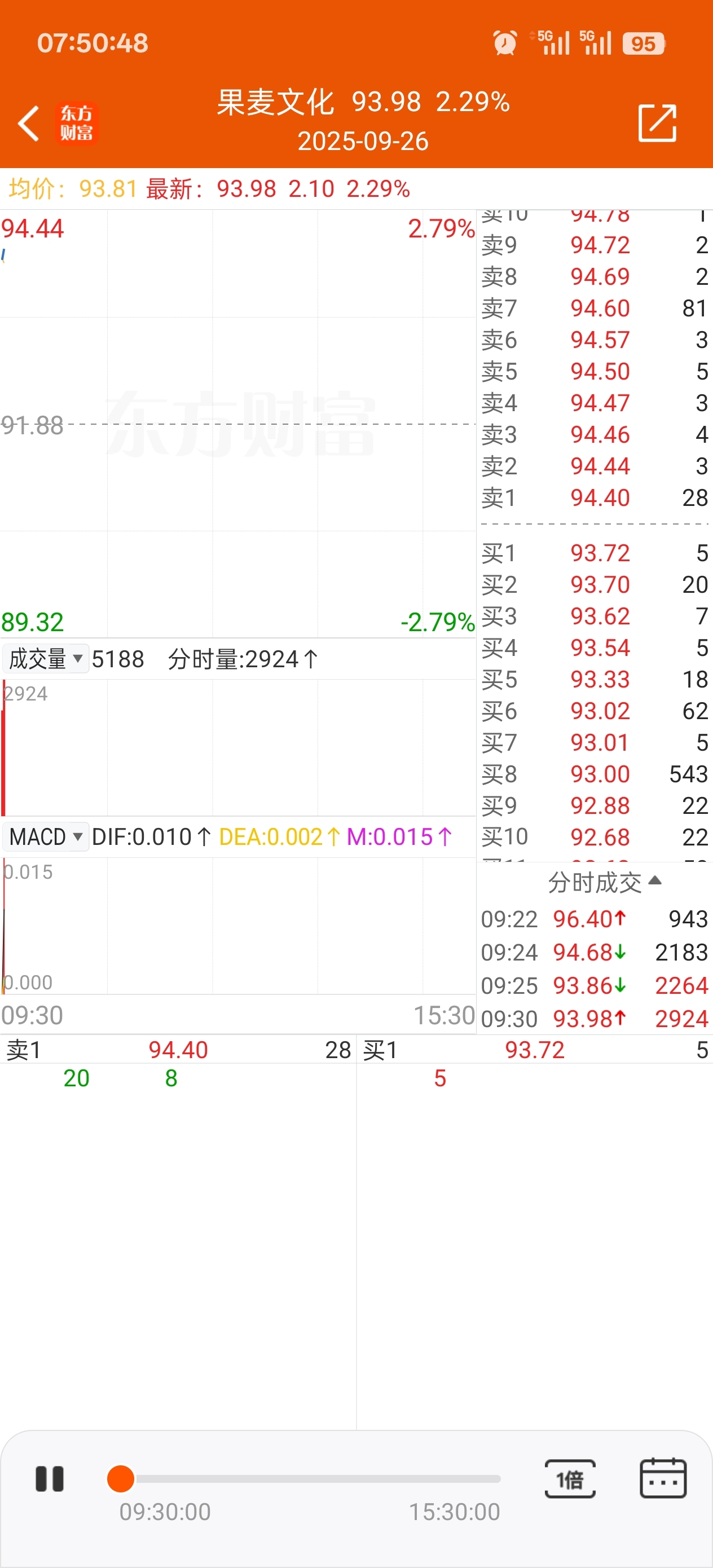
Task: Select the 买10 row at 92.68
Action: tap(595, 837)
